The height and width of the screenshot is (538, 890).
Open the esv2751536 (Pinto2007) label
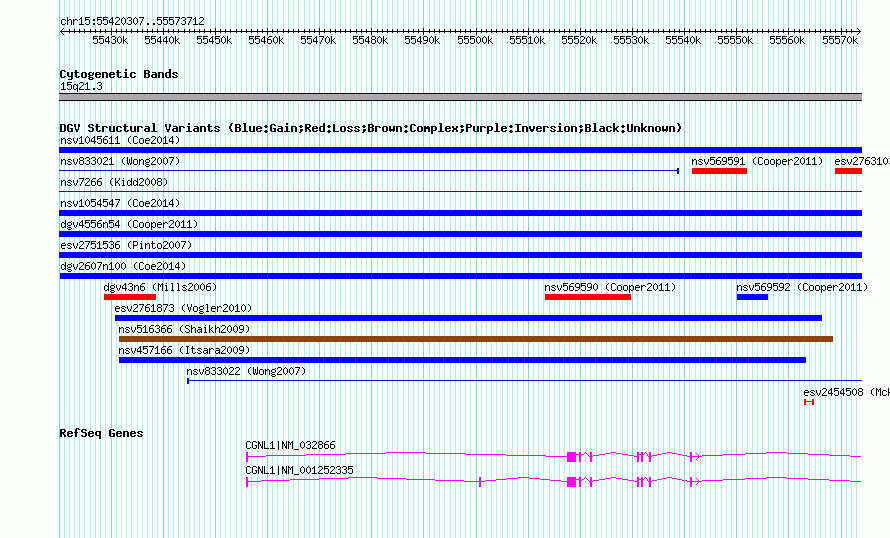coord(126,245)
